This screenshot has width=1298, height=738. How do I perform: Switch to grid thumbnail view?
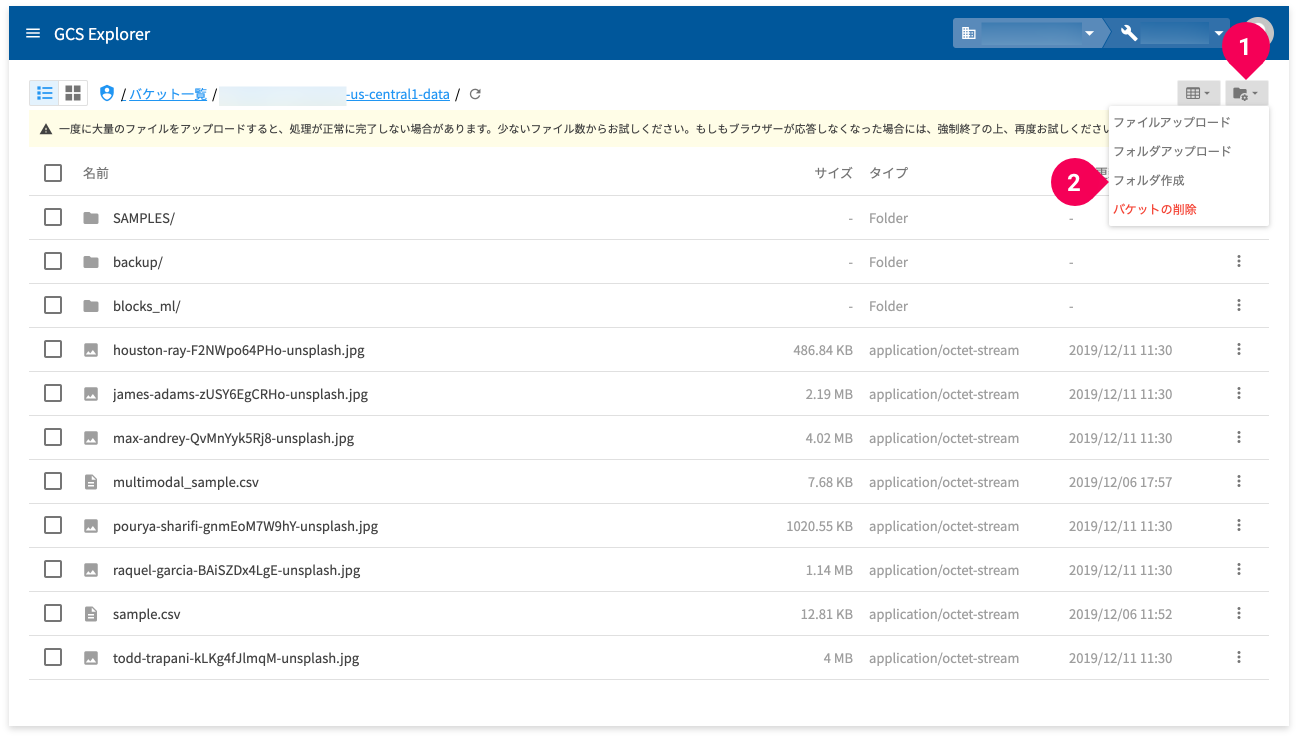[x=73, y=93]
